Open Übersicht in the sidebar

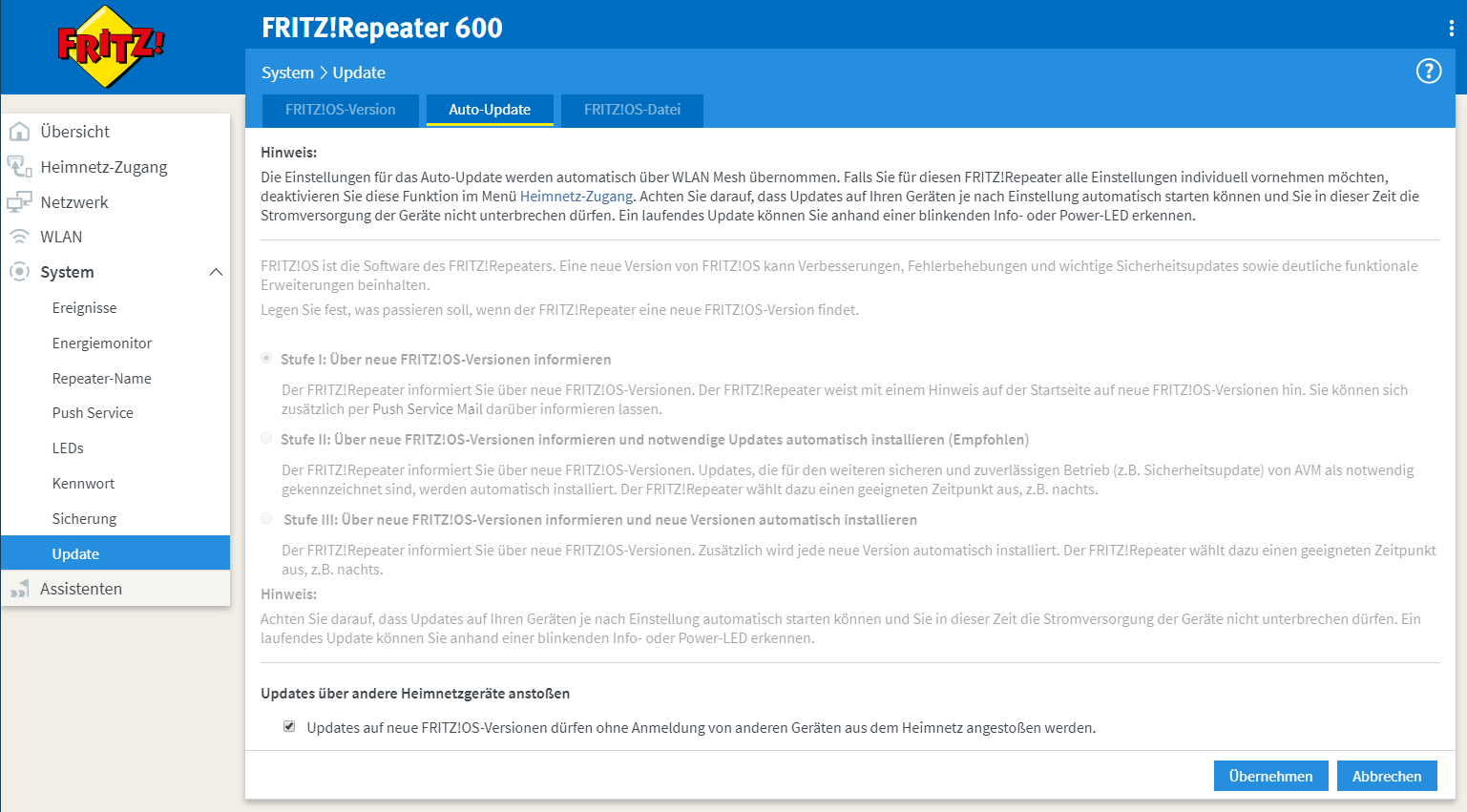pos(74,132)
